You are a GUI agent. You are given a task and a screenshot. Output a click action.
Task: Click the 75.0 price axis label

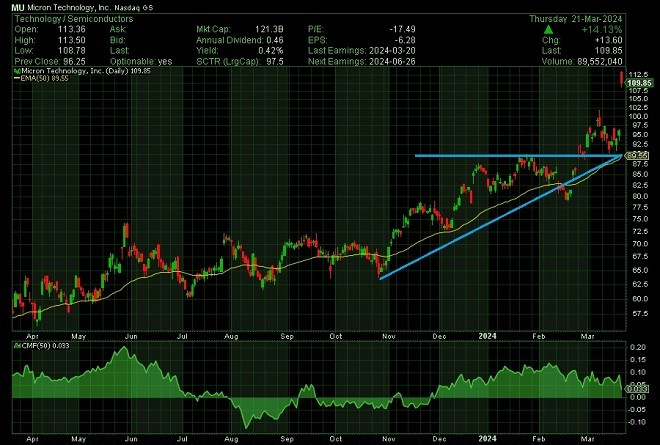[x=640, y=219]
